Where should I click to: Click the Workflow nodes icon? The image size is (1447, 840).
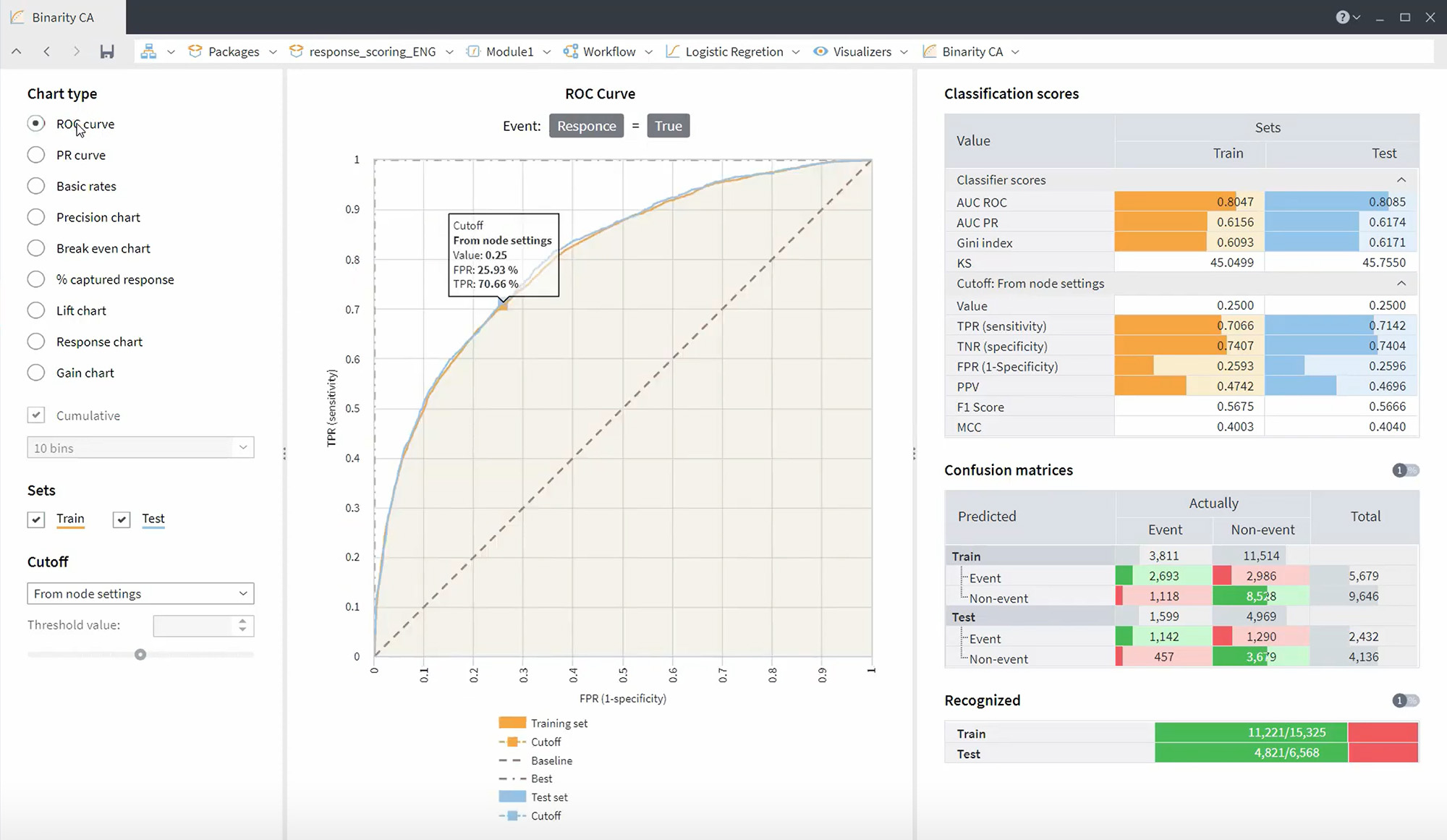(570, 51)
